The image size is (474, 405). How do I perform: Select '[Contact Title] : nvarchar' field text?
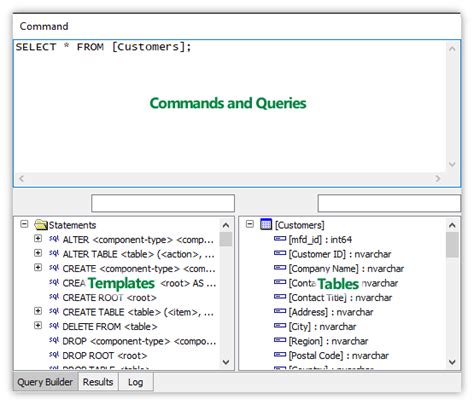(x=340, y=297)
